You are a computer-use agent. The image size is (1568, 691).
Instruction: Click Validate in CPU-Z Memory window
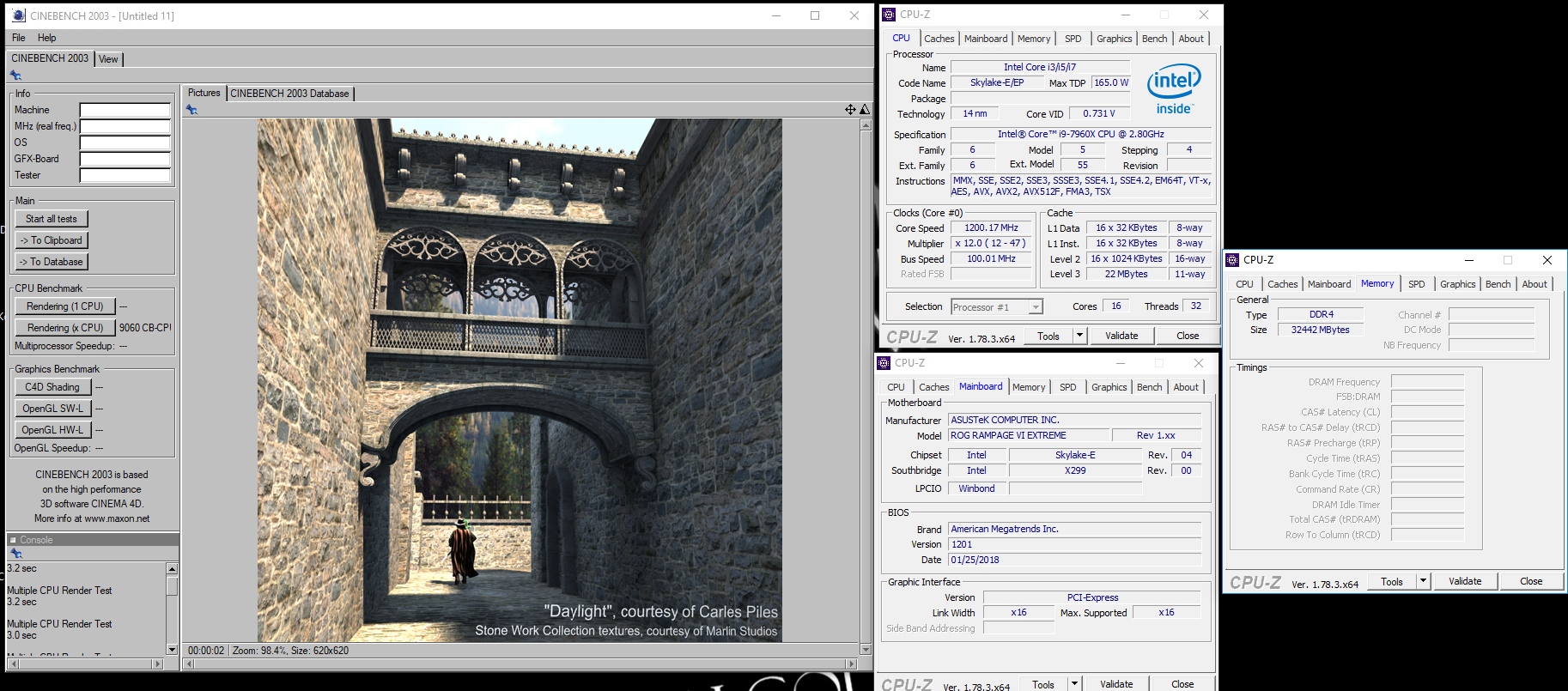pyautogui.click(x=1465, y=581)
